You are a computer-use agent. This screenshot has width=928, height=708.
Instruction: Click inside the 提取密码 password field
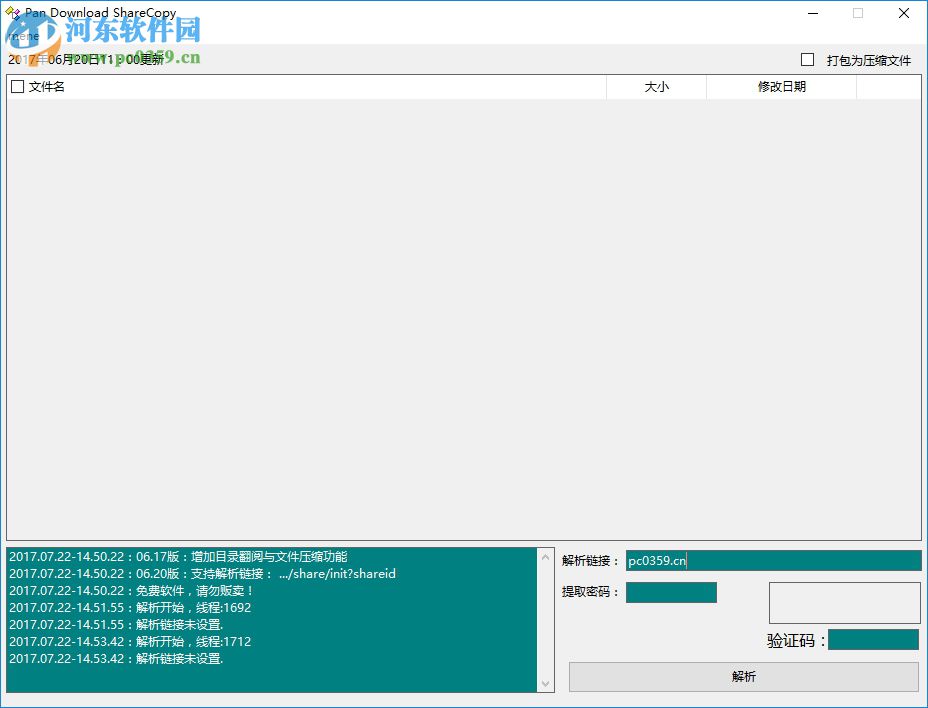(x=671, y=592)
